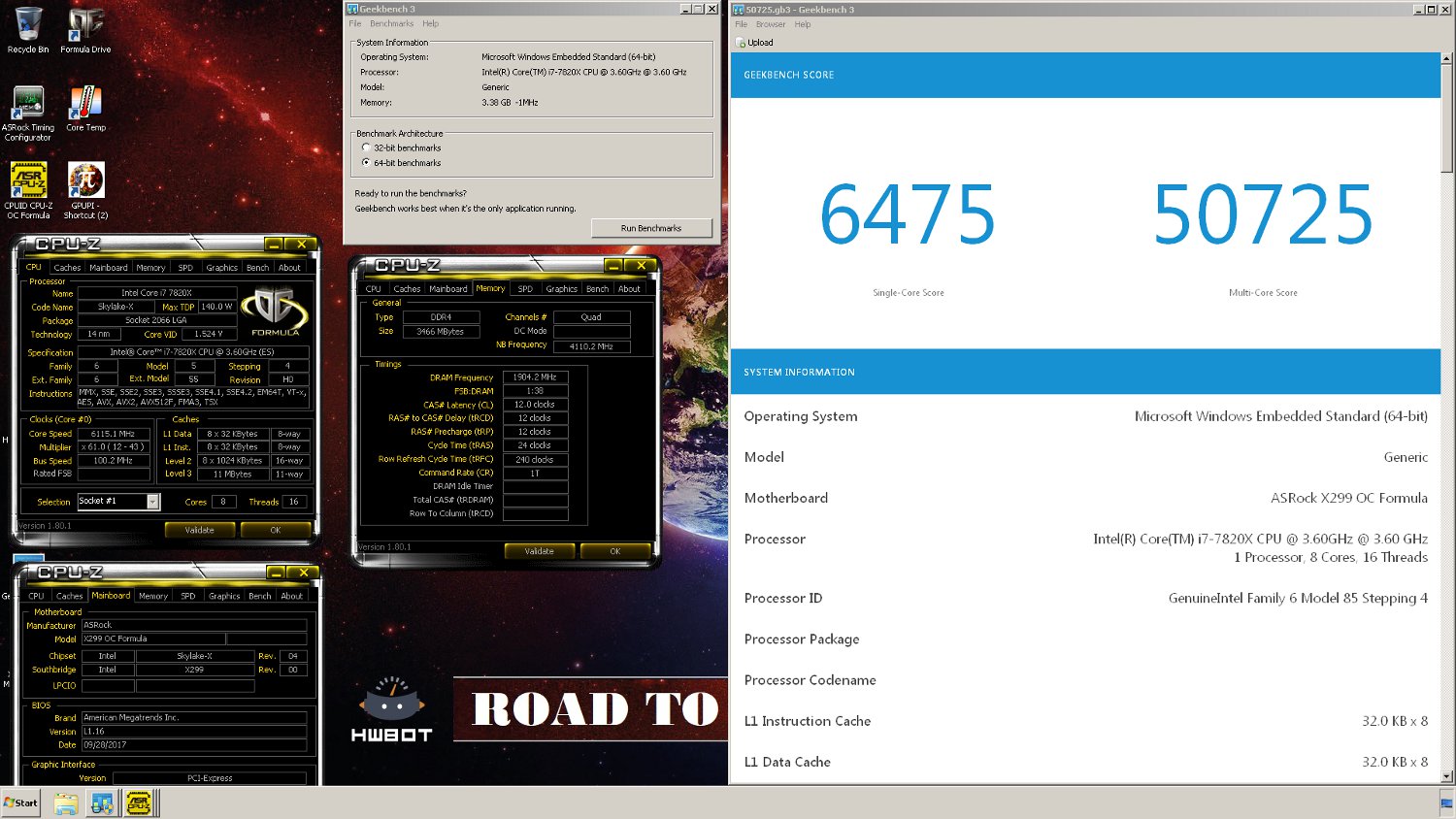Click the Max TDP value 140.0 W

[216, 307]
